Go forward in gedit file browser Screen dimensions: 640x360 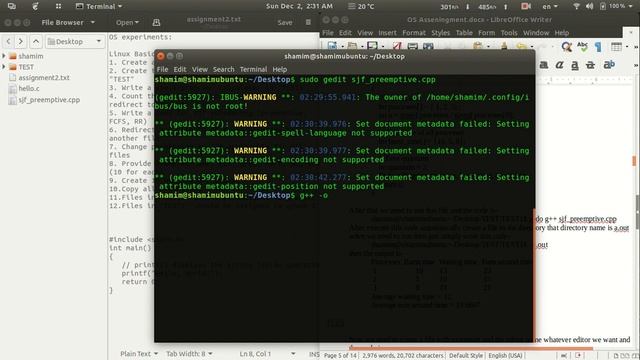[20, 41]
